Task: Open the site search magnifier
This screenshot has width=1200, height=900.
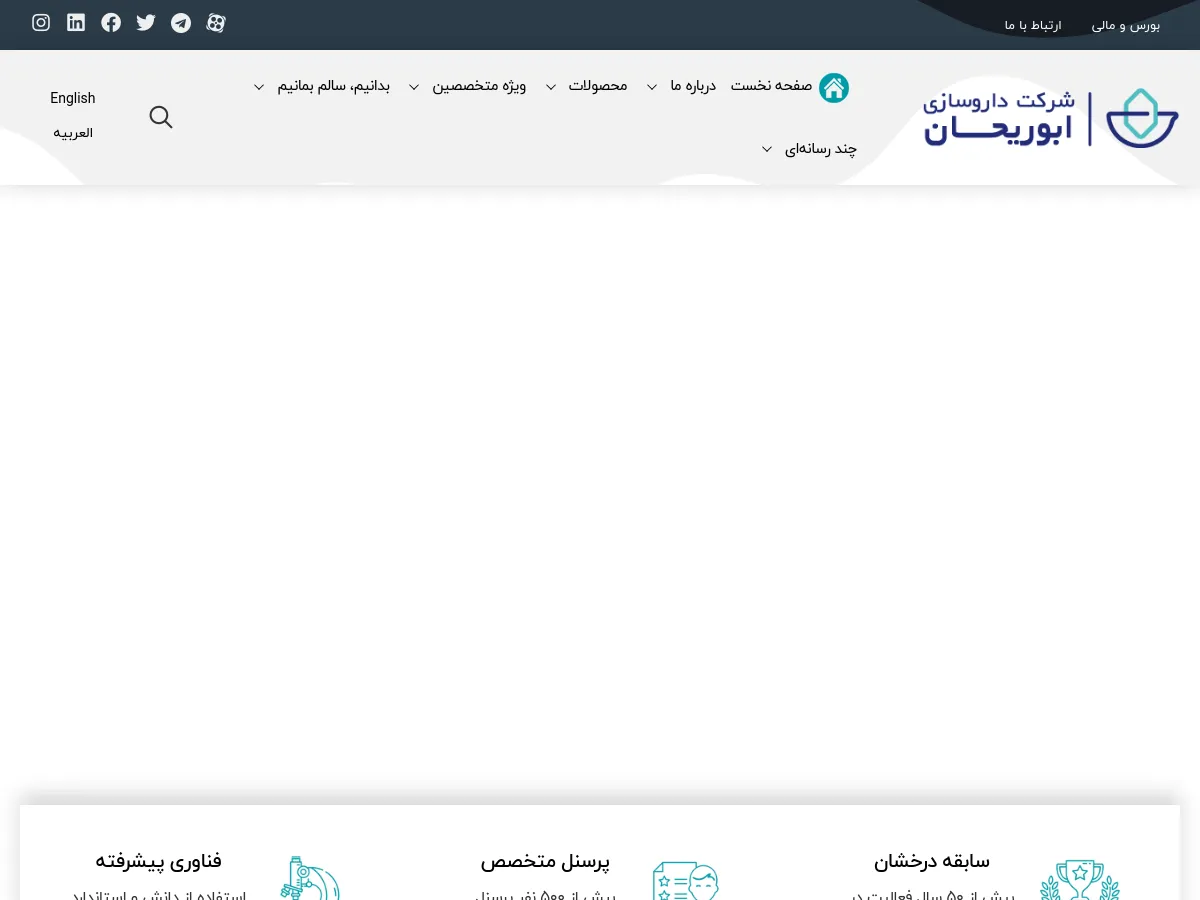Action: (x=161, y=117)
